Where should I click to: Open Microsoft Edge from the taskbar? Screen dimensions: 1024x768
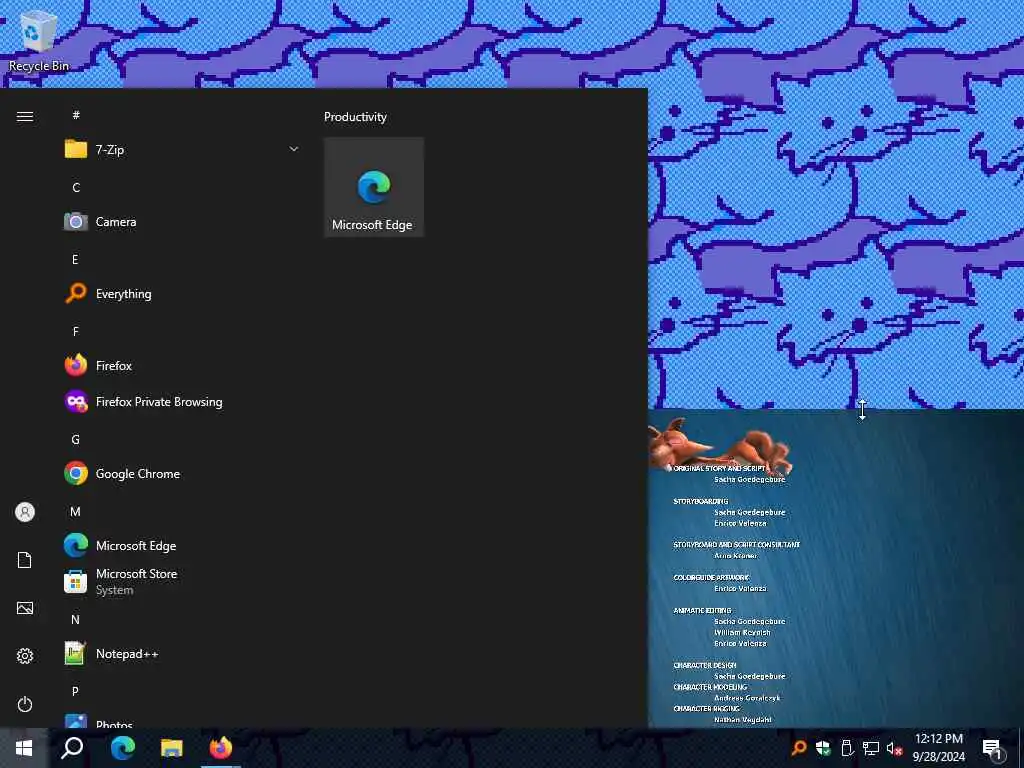point(122,748)
